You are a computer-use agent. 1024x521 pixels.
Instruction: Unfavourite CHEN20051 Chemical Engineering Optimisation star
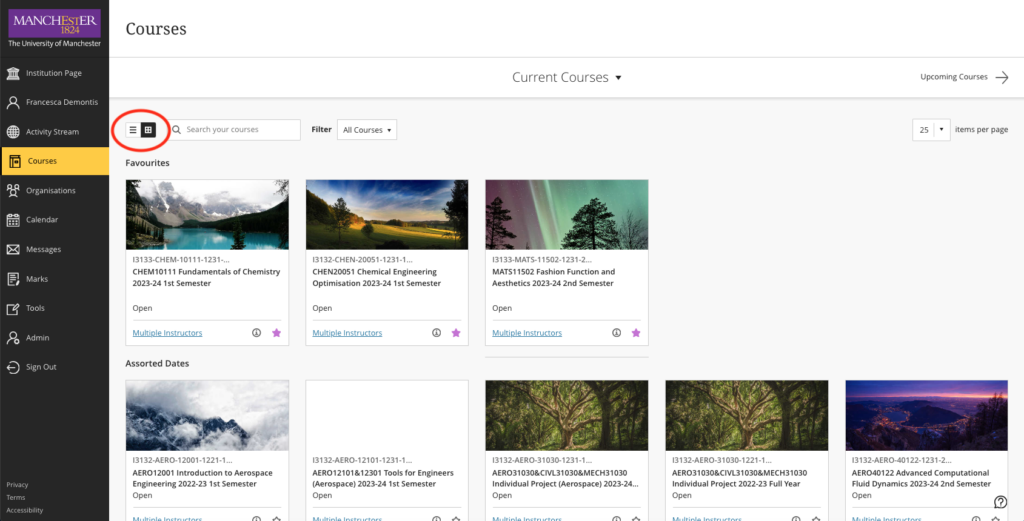point(456,333)
